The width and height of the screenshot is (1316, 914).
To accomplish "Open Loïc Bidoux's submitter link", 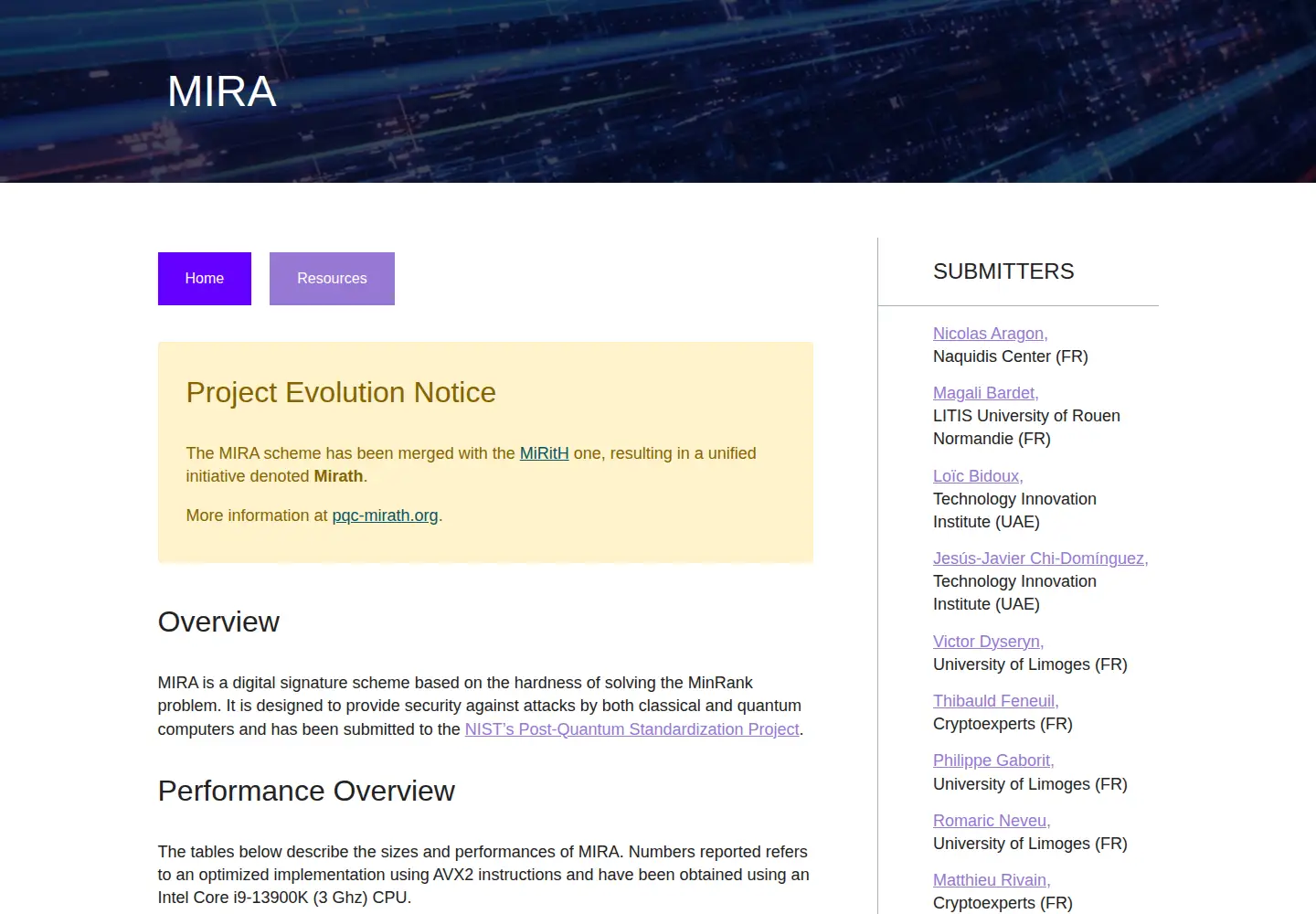I will 978,476.
